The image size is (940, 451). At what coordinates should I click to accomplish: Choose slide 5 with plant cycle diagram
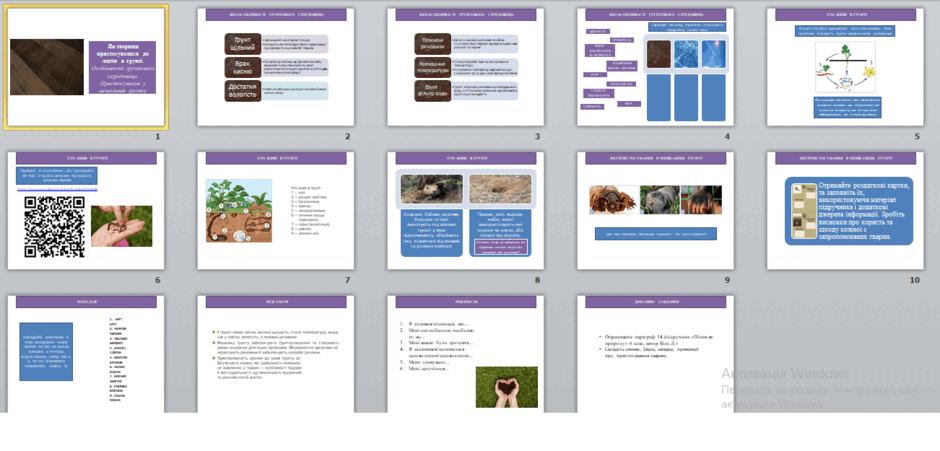click(x=845, y=67)
